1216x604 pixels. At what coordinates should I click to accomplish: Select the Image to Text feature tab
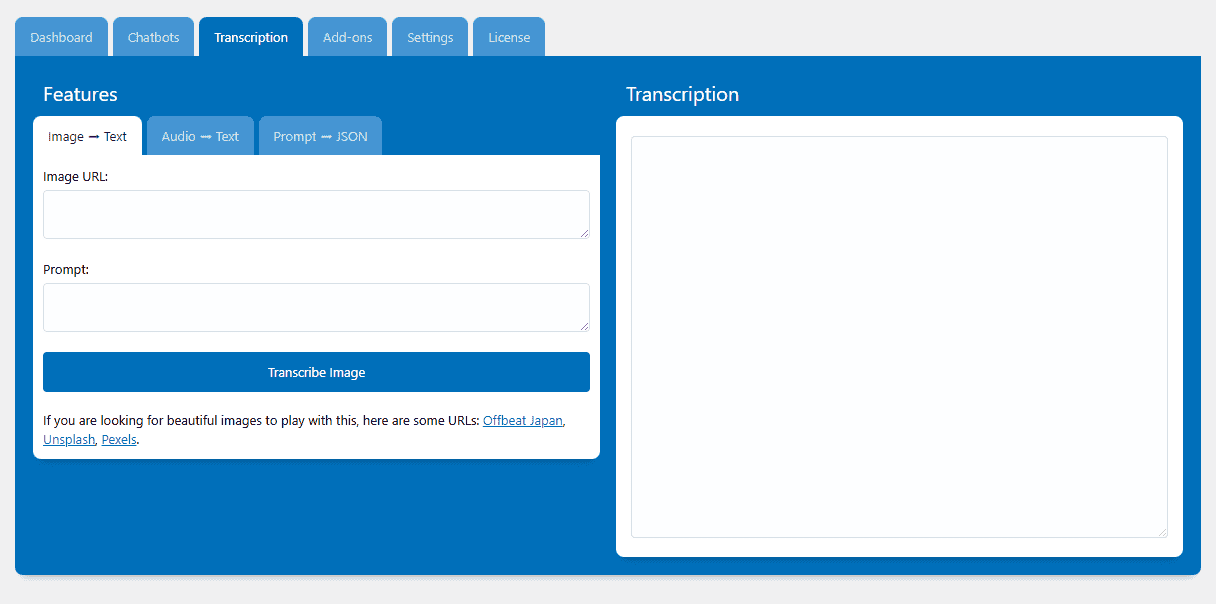(87, 136)
